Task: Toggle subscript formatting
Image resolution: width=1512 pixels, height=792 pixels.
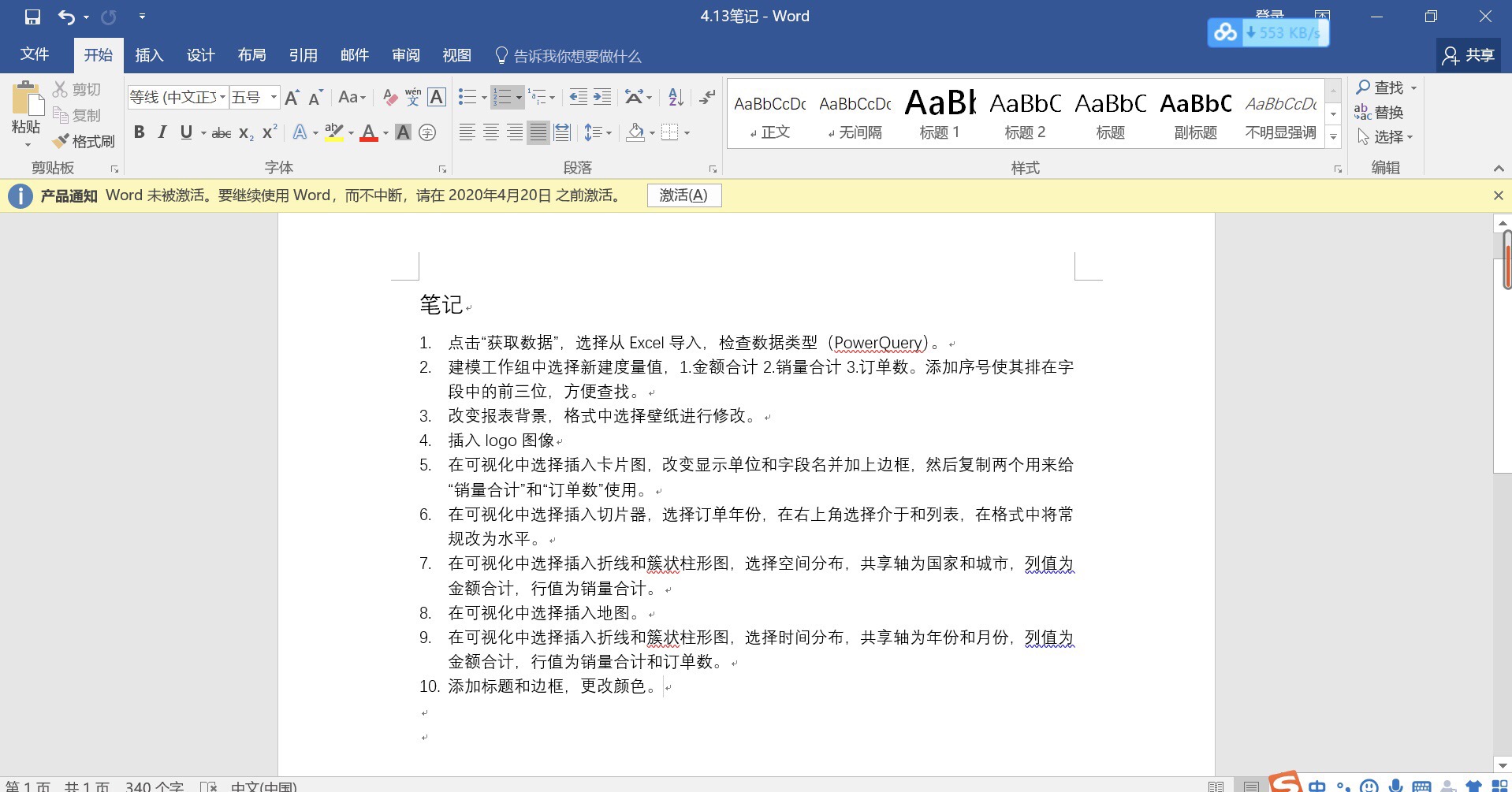Action: [246, 133]
